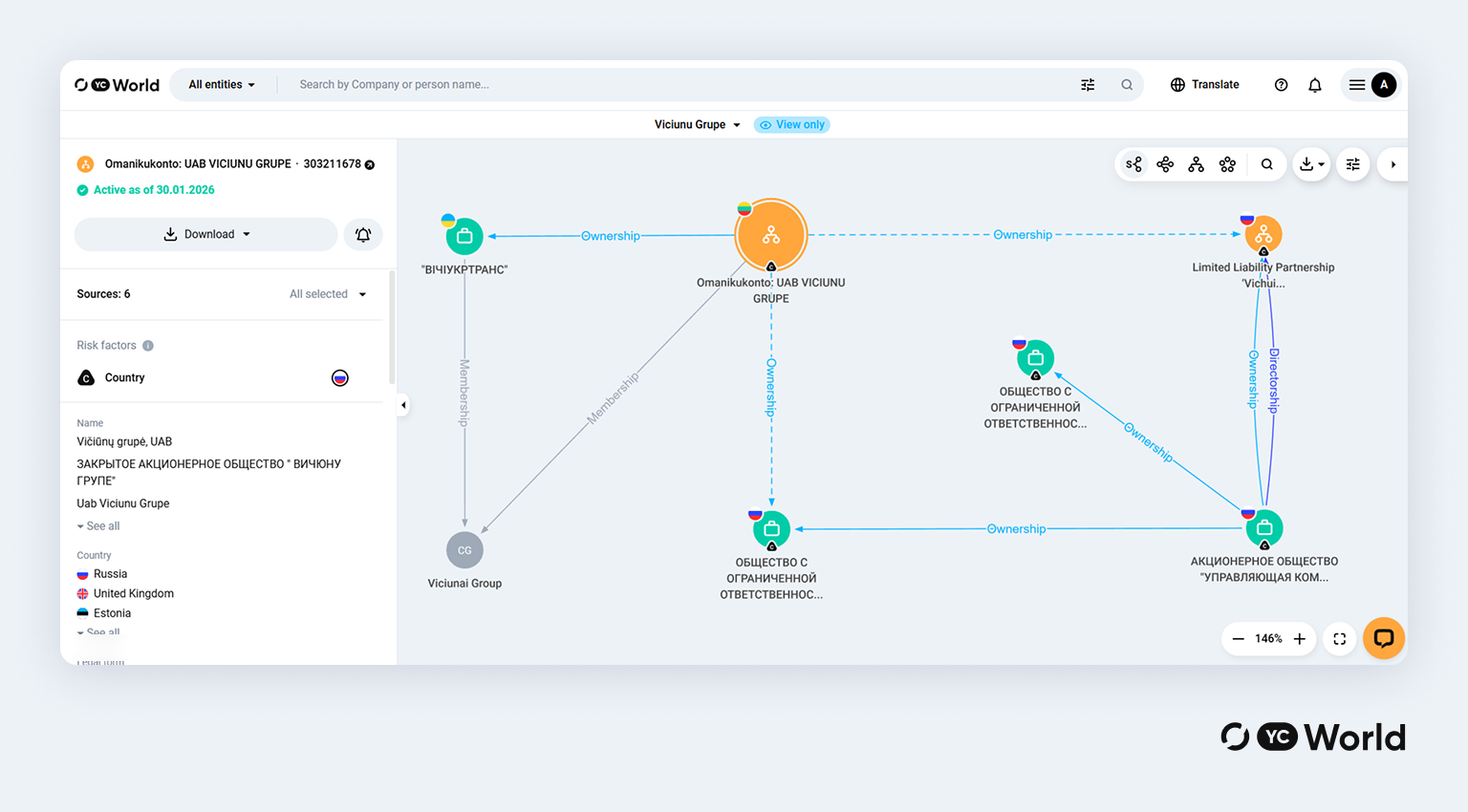1468x812 pixels.
Task: Click the Vičiūnų grupė, UAB name
Action: 124,441
